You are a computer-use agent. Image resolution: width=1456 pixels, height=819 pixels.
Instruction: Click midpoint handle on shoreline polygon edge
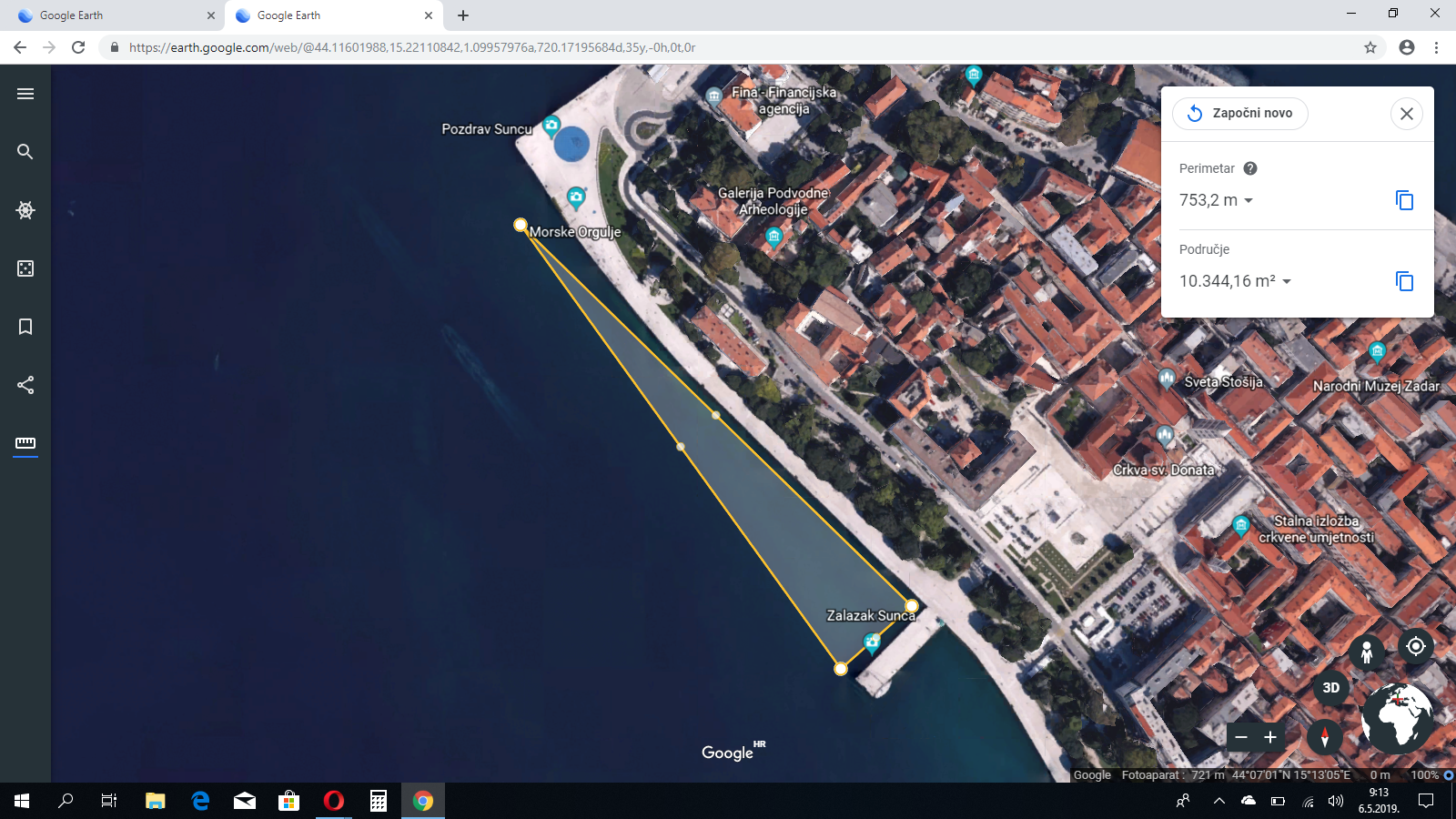tap(716, 415)
